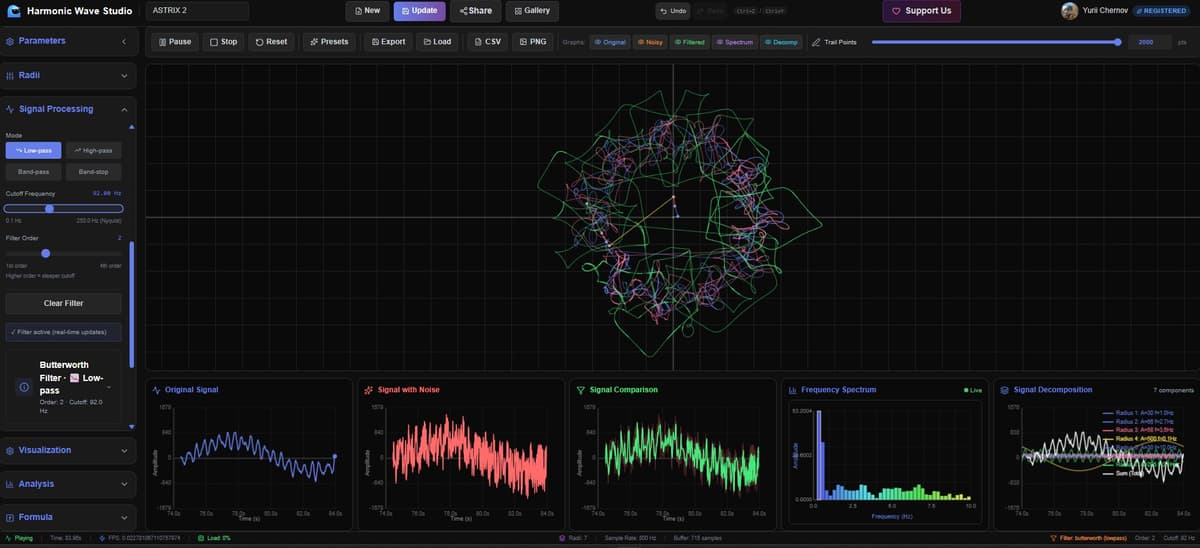Download data as CSV

pyautogui.click(x=486, y=42)
